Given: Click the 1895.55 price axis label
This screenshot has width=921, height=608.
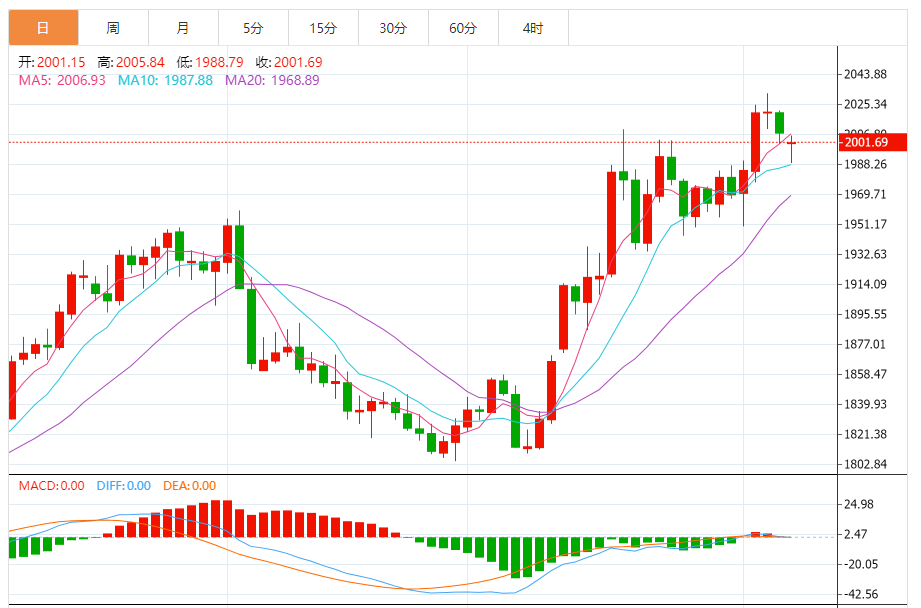Looking at the screenshot, I should pyautogui.click(x=865, y=314).
